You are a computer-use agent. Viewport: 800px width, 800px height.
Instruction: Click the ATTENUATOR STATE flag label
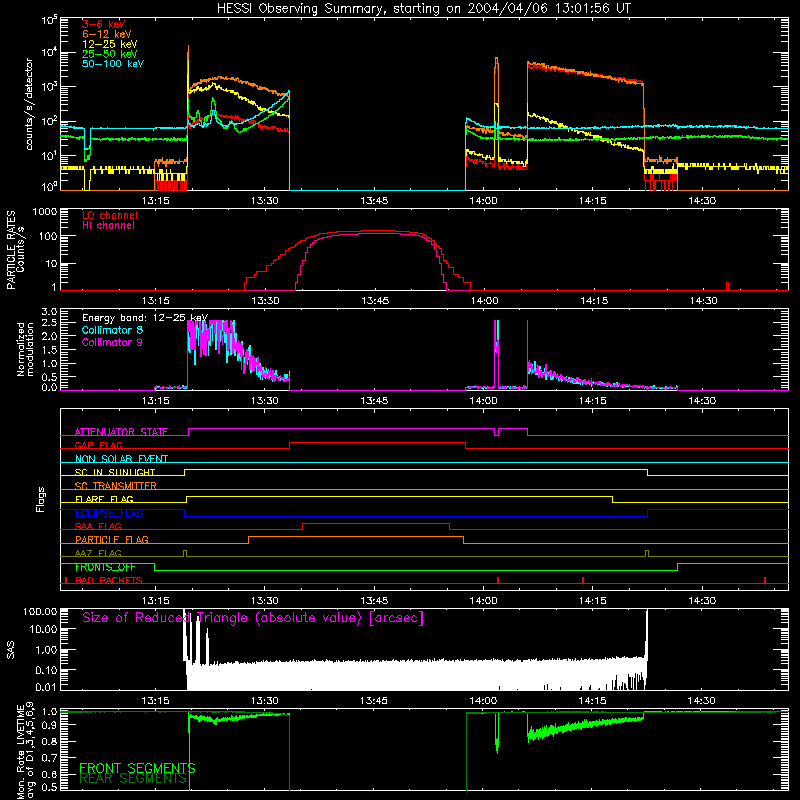(121, 432)
